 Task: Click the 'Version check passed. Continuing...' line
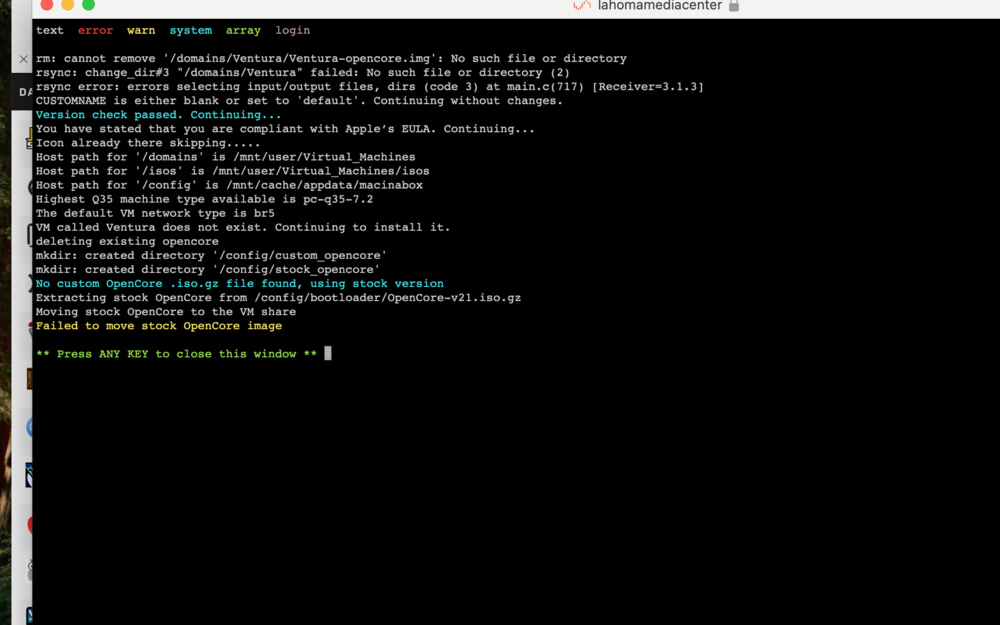tap(159, 115)
